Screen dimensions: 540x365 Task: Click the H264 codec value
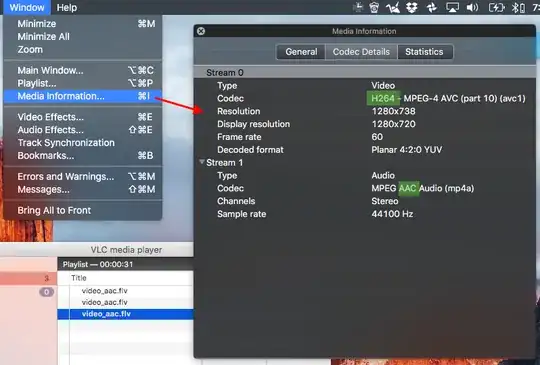pos(383,98)
